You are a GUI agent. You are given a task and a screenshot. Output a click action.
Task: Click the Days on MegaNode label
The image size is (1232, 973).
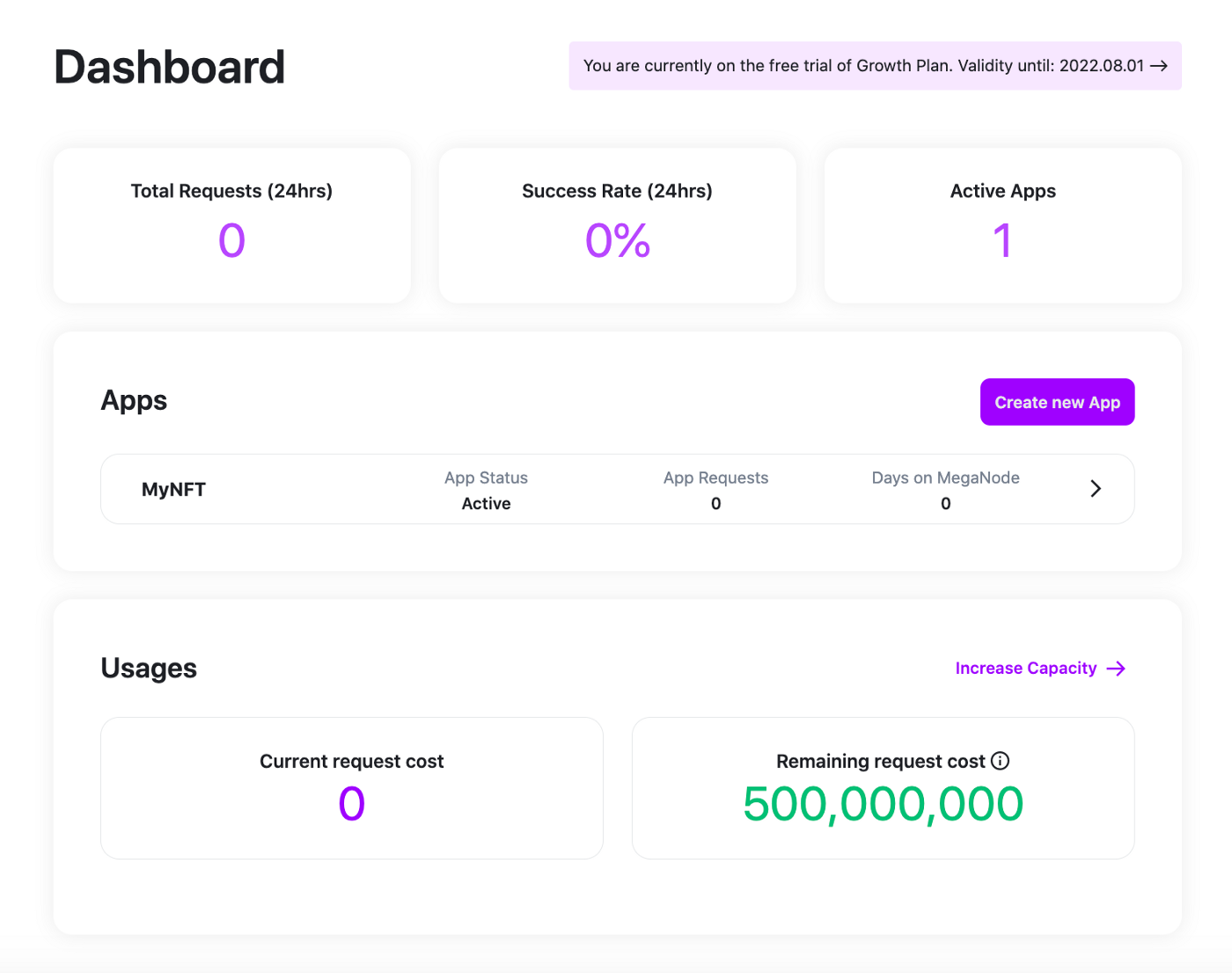945,478
